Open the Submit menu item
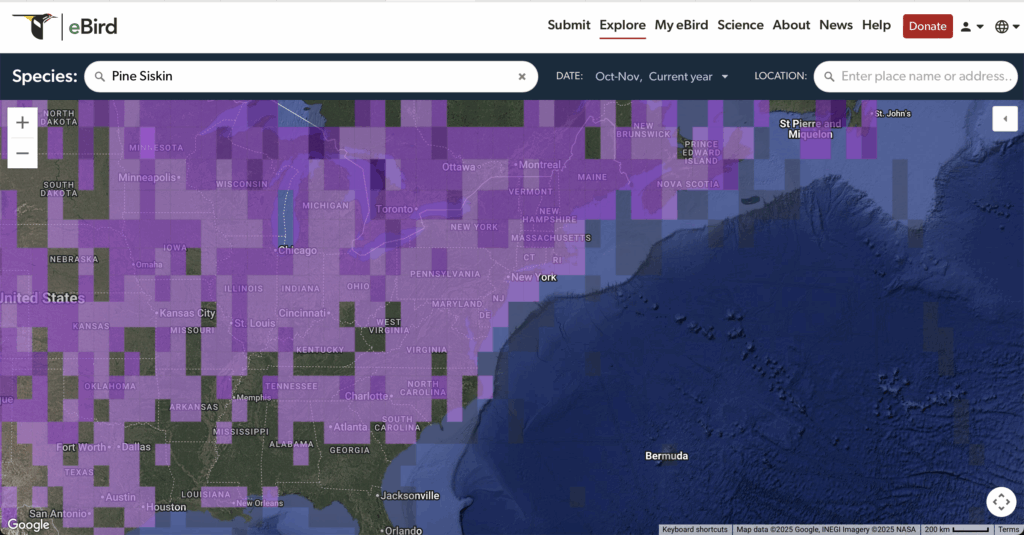Viewport: 1024px width, 535px height. click(x=569, y=25)
